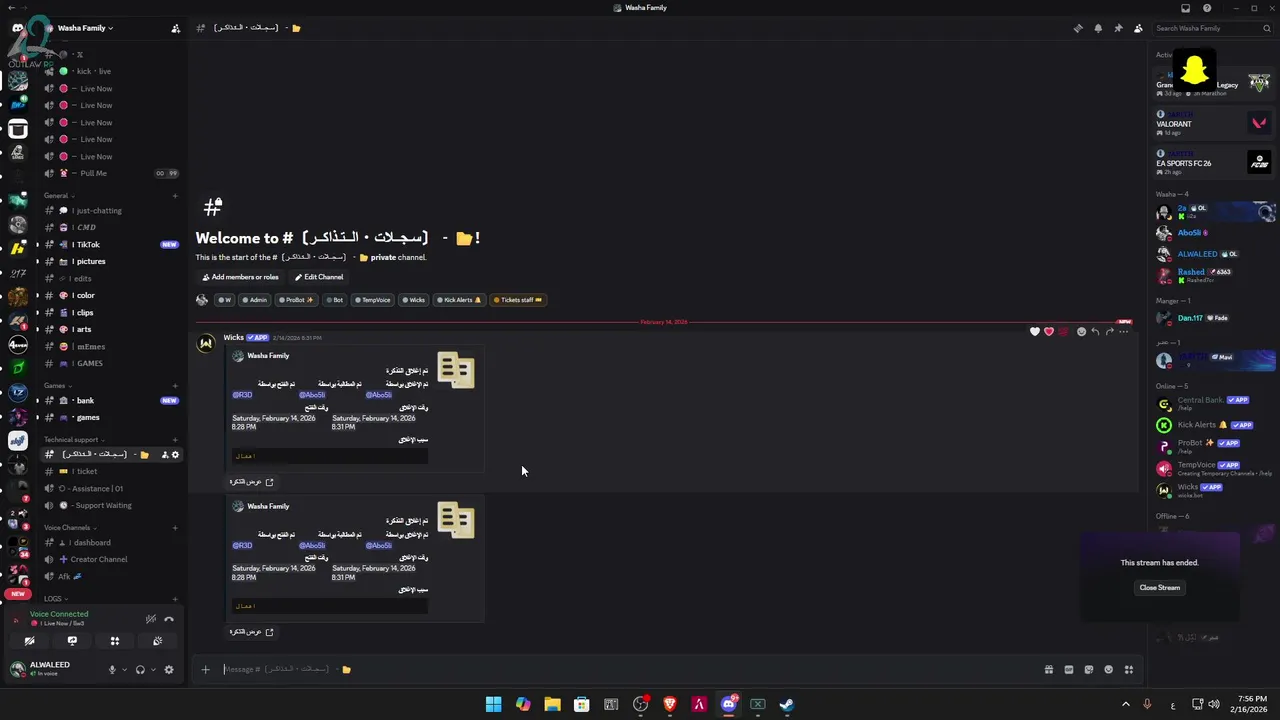Open edit channel gear on selected channel
This screenshot has width=1280, height=720.
point(175,454)
